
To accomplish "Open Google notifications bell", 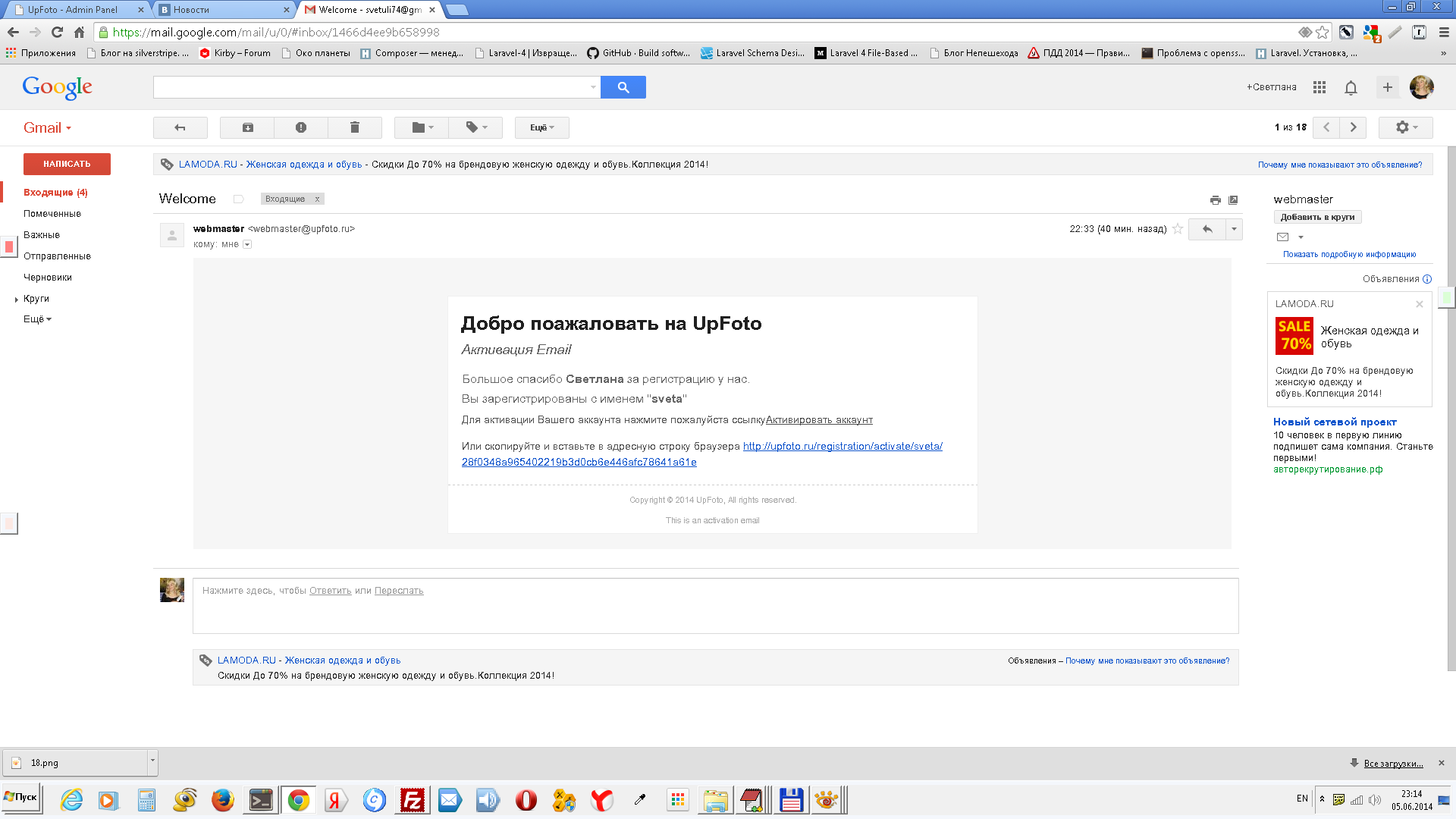I will coord(1351,88).
